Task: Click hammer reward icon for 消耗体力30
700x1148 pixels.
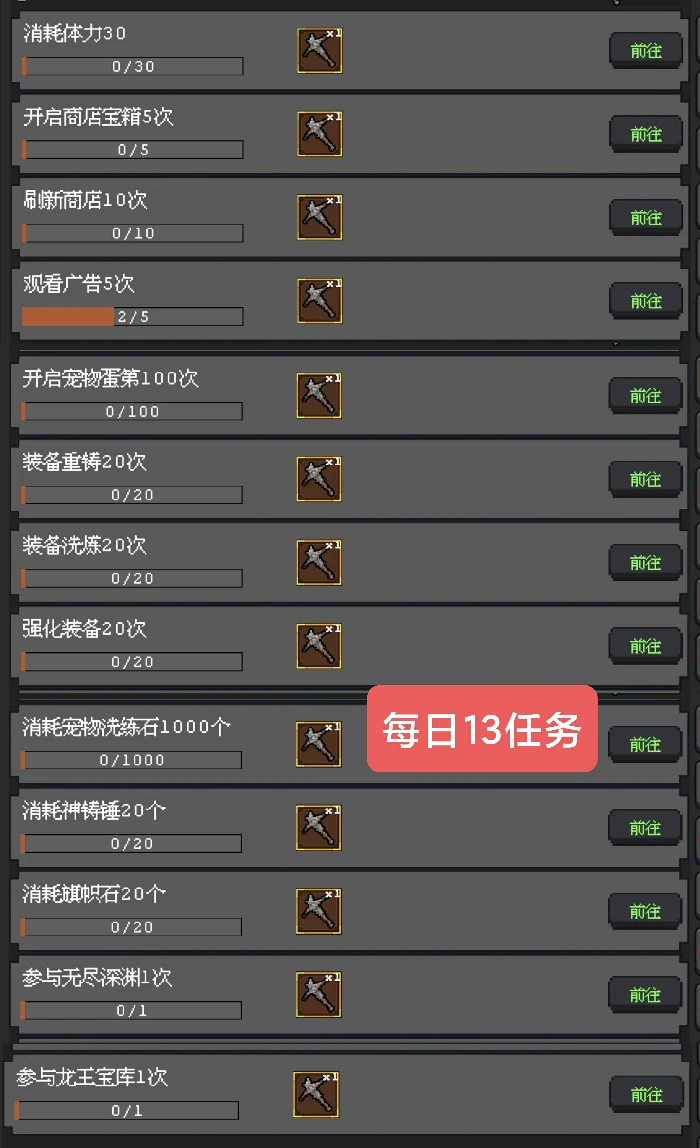Action: coord(320,51)
